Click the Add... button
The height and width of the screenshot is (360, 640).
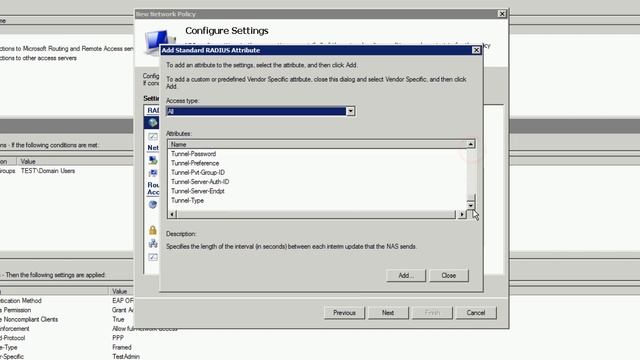pos(406,276)
